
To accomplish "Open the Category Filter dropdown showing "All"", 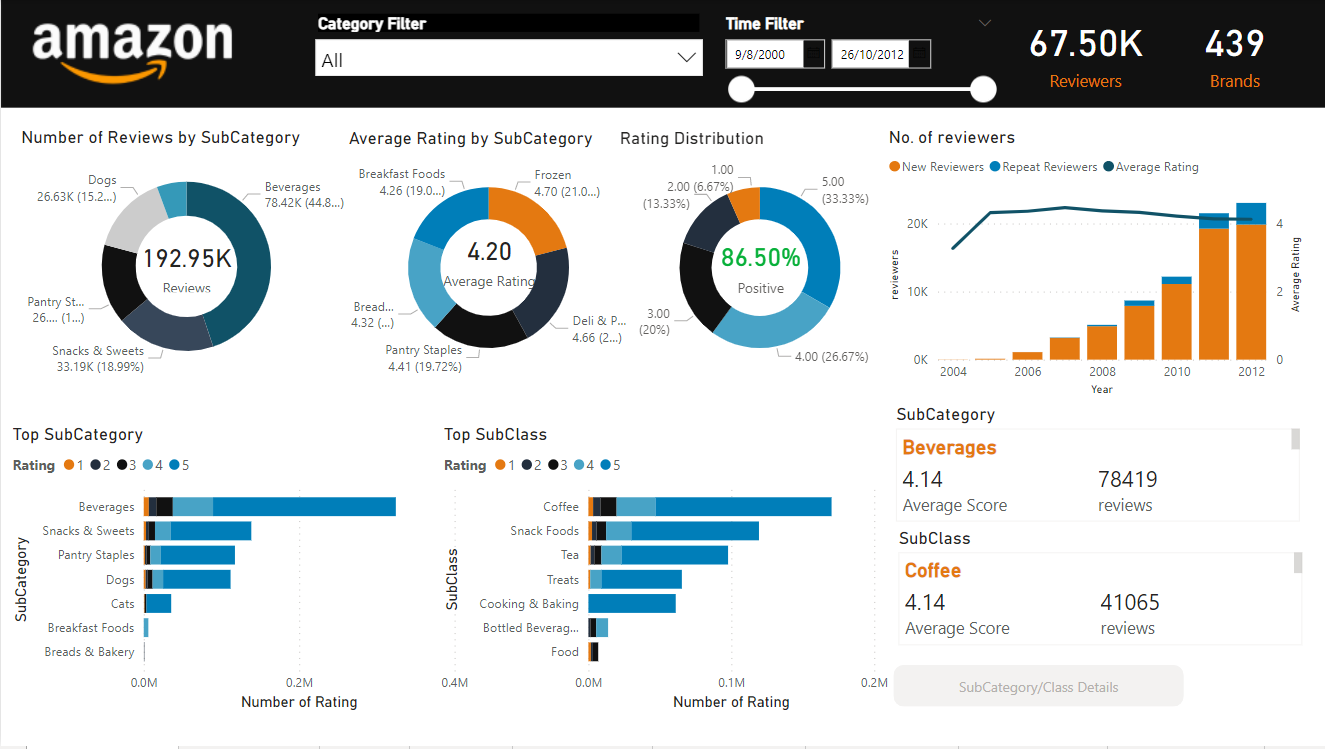I will [x=508, y=58].
